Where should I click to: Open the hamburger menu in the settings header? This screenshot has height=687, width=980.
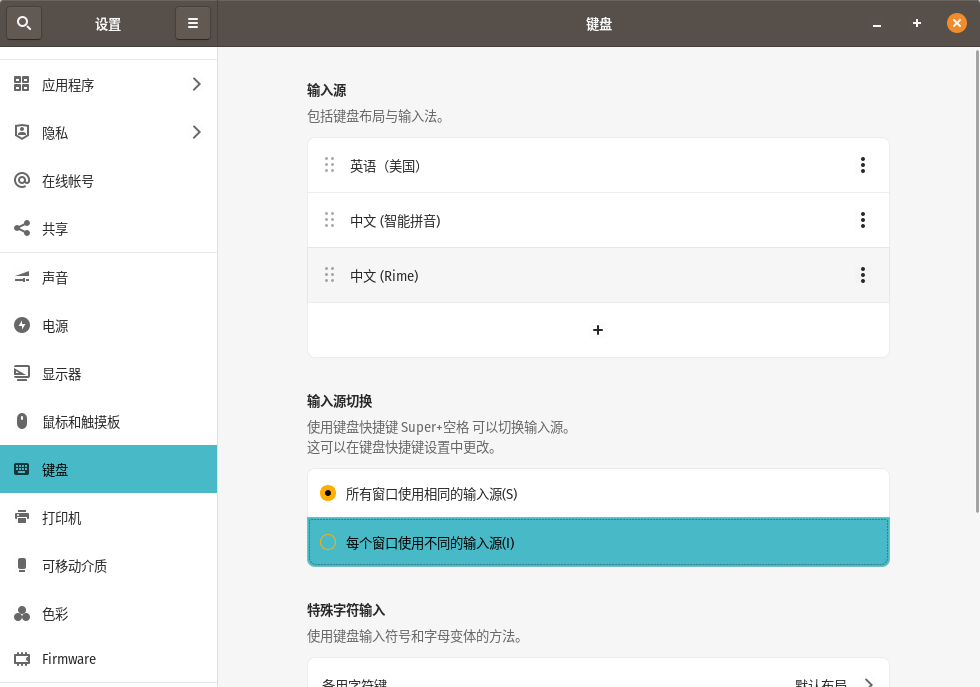[193, 23]
